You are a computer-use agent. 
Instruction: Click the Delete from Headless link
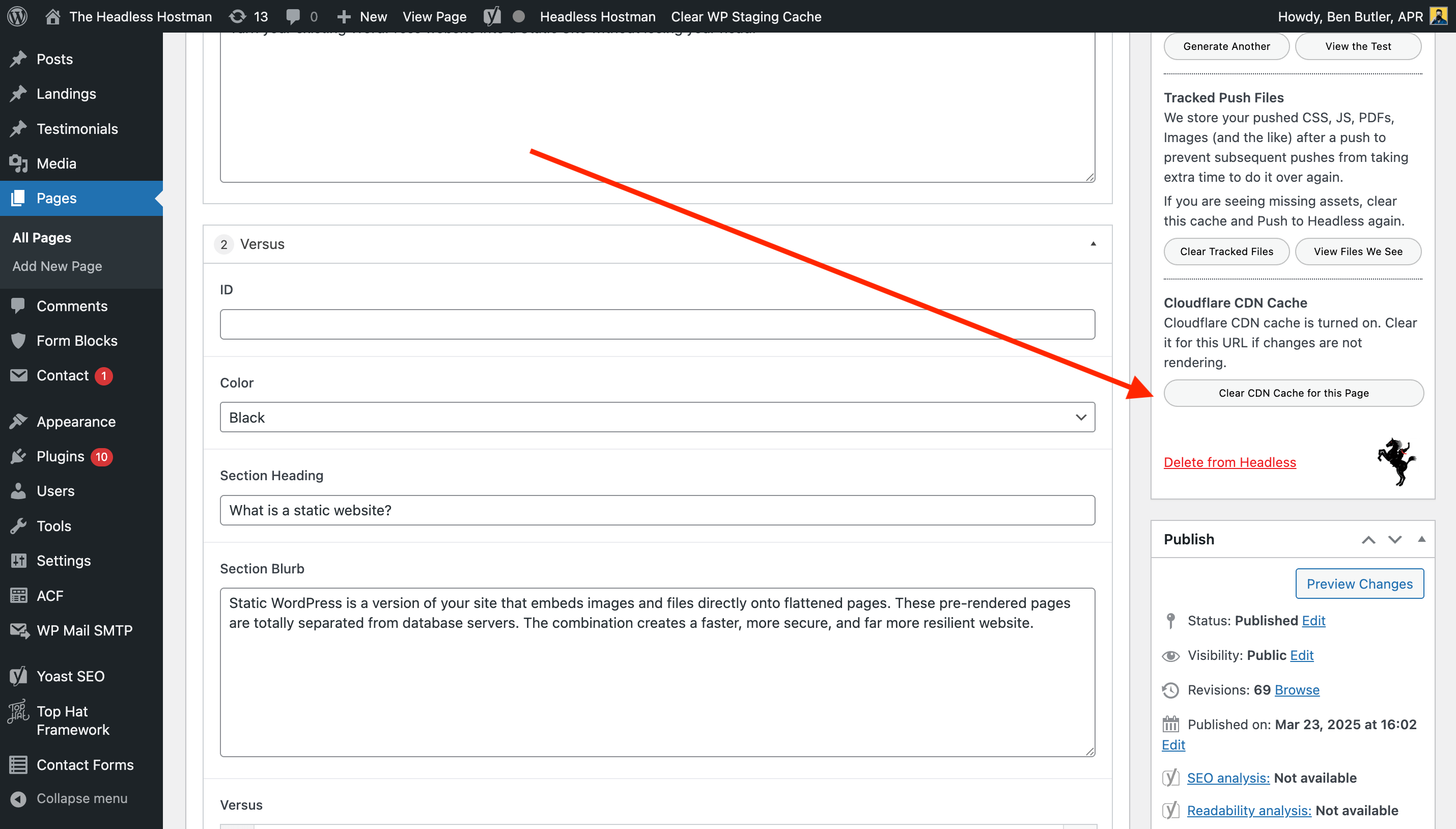click(1229, 462)
